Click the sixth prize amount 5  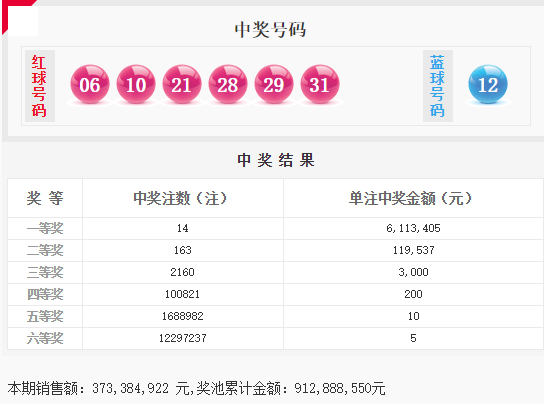tap(413, 338)
